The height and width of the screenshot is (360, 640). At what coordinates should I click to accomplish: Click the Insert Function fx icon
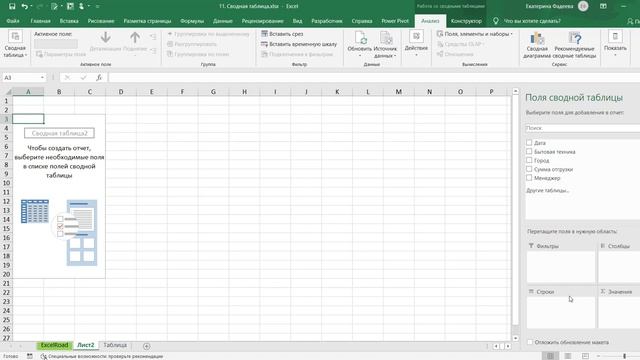99,78
